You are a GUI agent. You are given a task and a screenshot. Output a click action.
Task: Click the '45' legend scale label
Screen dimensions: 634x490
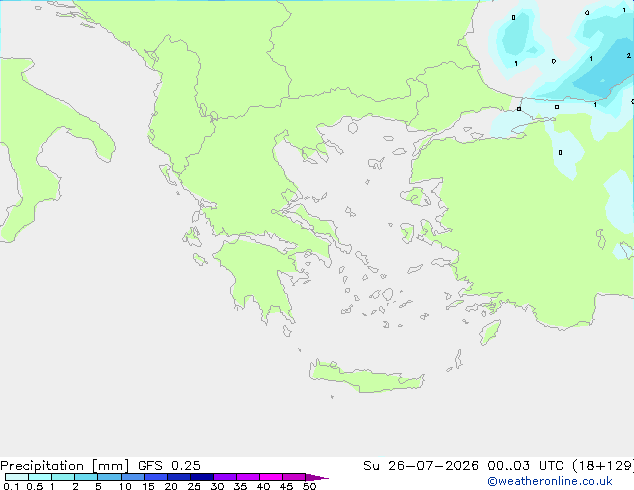pos(286,486)
